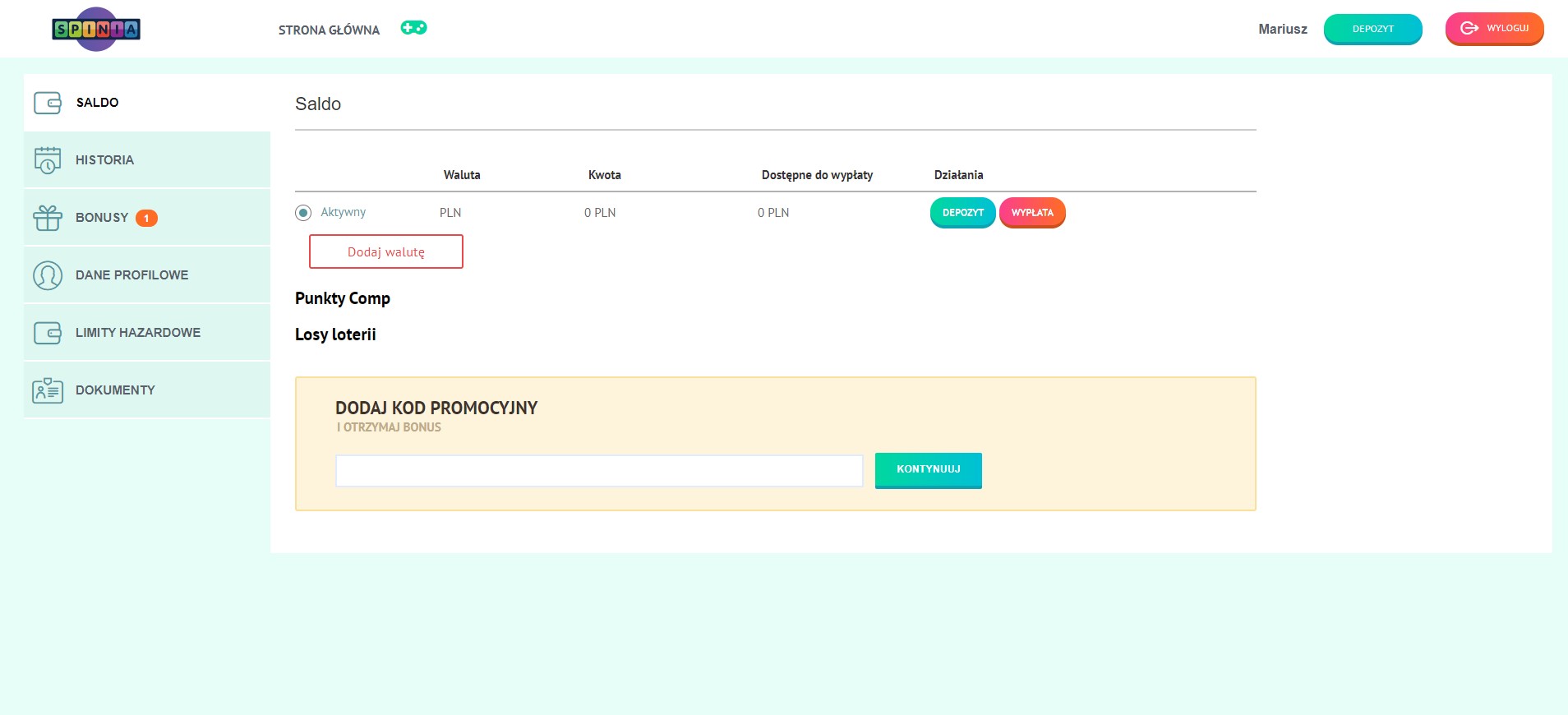Click the Działania column header
Screen dimensions: 1568x715
[x=958, y=175]
